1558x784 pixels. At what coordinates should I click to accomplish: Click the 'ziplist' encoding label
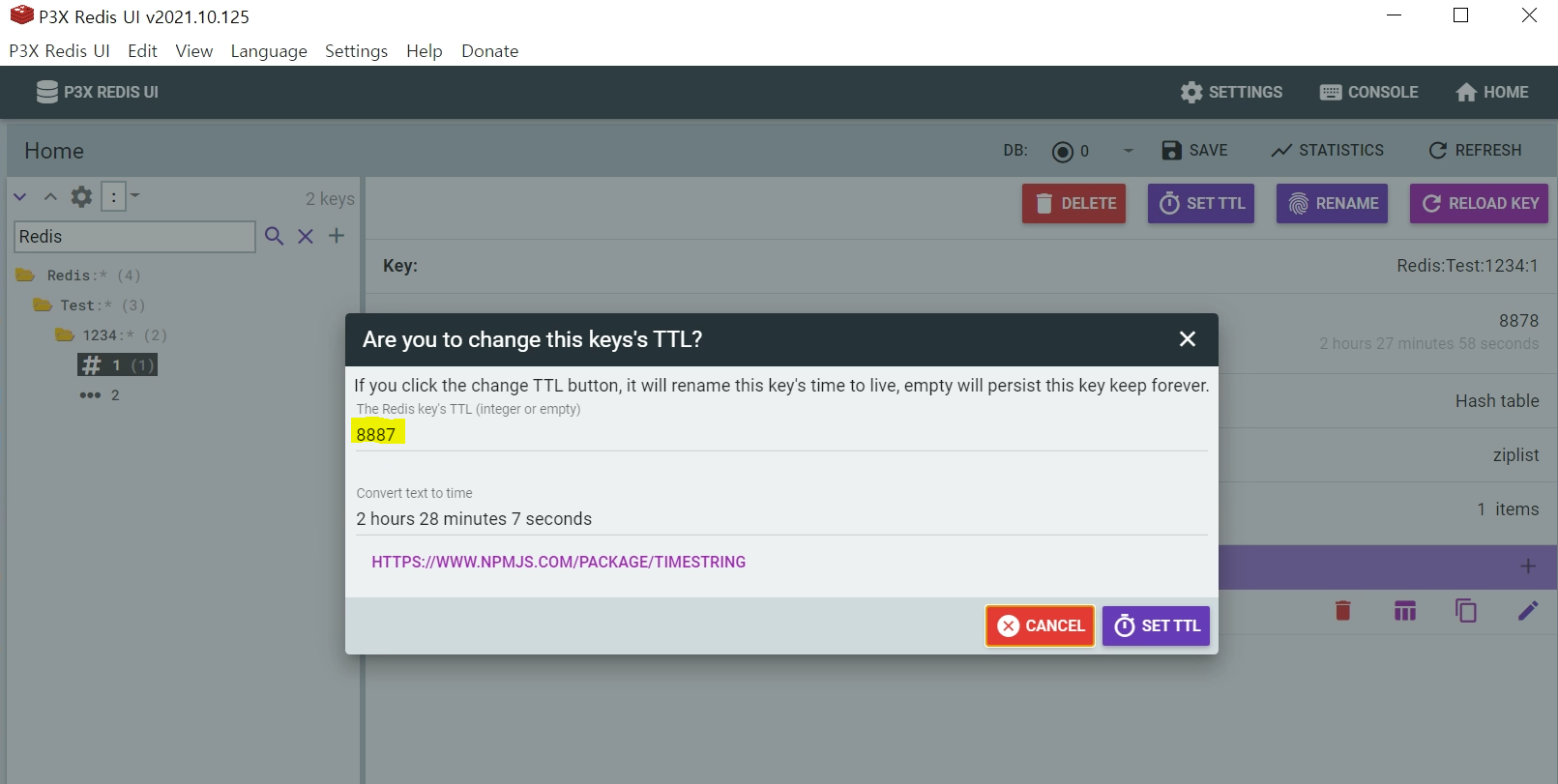pos(1515,455)
